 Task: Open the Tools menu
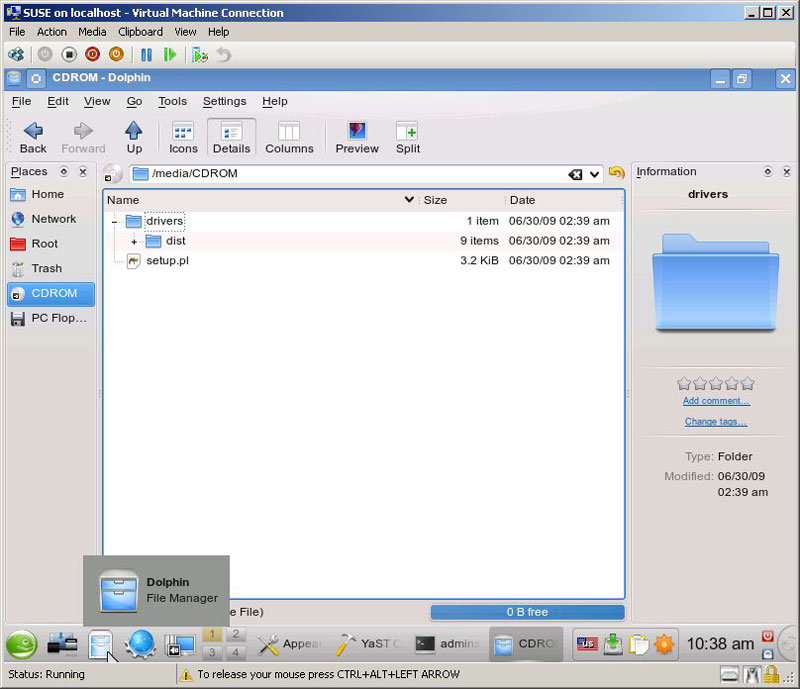172,101
